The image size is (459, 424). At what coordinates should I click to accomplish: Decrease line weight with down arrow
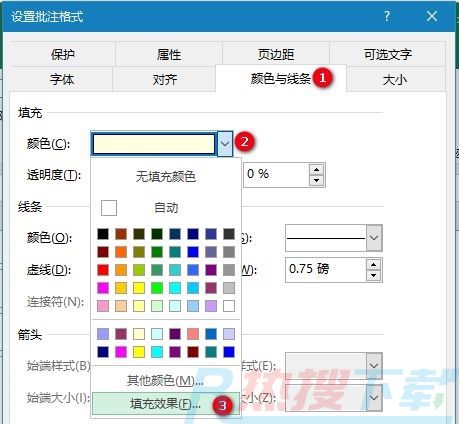[x=373, y=276]
